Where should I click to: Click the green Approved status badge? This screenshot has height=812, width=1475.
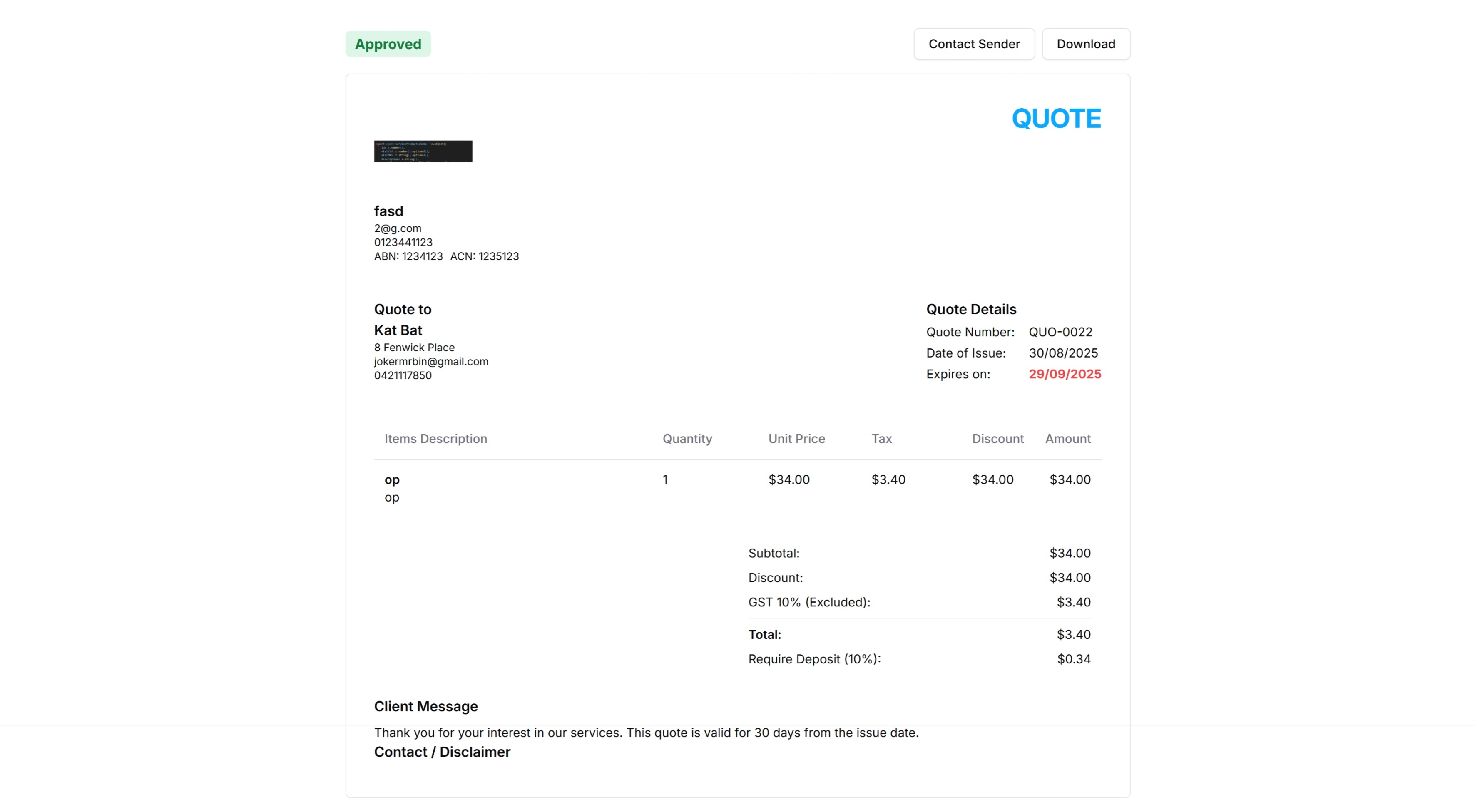[388, 44]
